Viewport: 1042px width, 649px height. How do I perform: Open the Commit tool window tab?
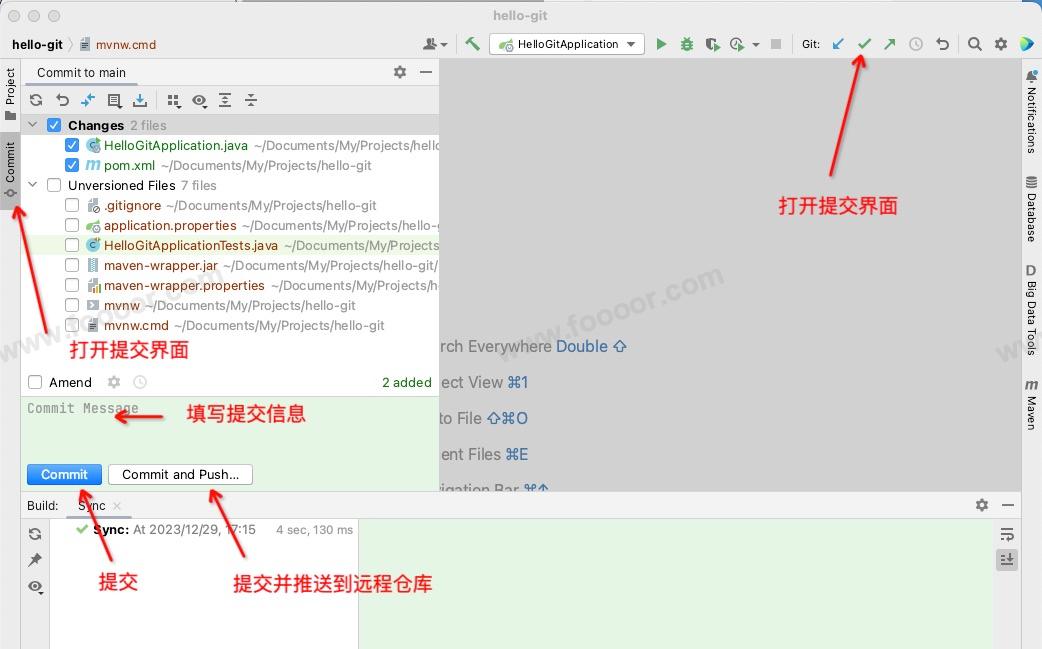point(10,170)
